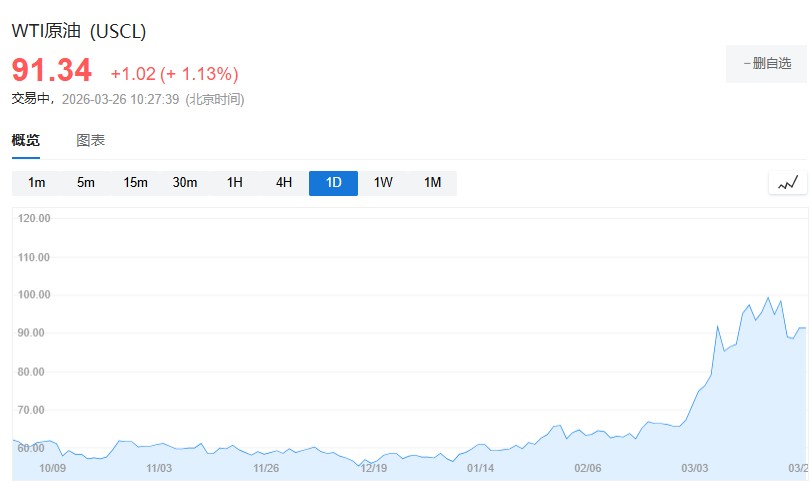Click the 删自选 remove-from-watchlist button
Viewport: 812px width, 482px height.
tap(766, 63)
